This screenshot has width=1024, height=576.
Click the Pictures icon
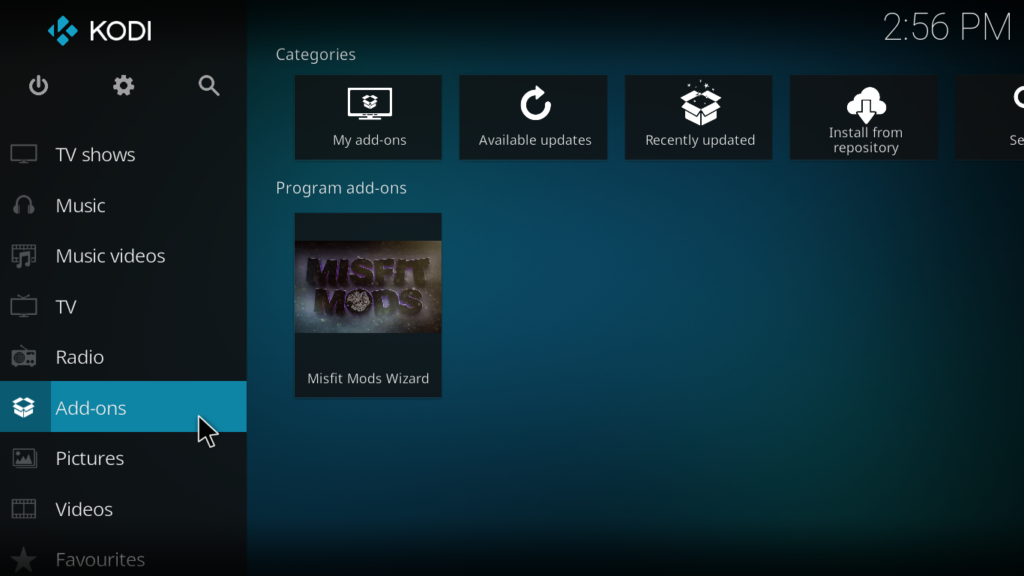tap(24, 458)
